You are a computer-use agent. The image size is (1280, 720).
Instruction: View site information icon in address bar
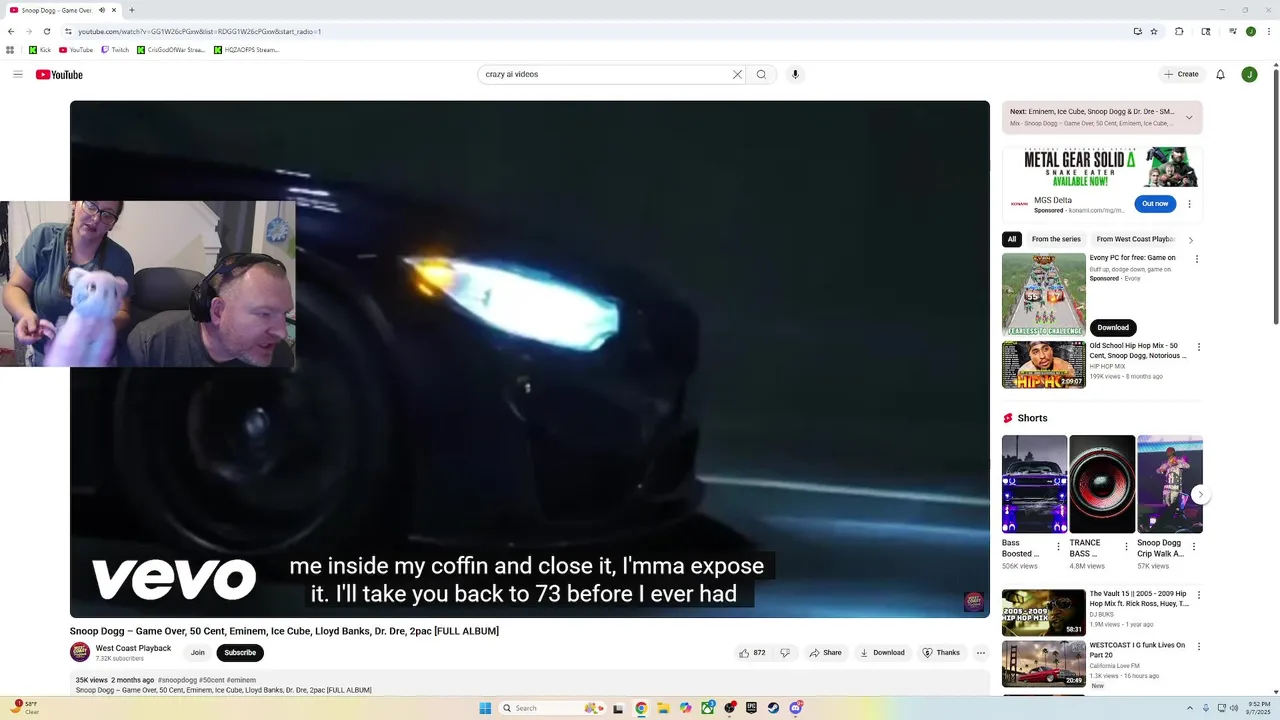pyautogui.click(x=68, y=31)
